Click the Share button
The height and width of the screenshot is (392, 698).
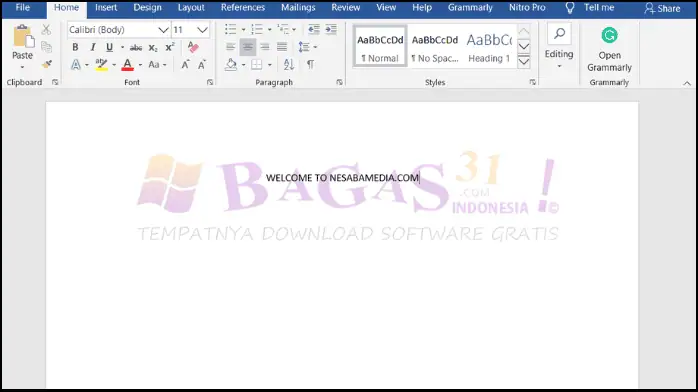click(662, 8)
